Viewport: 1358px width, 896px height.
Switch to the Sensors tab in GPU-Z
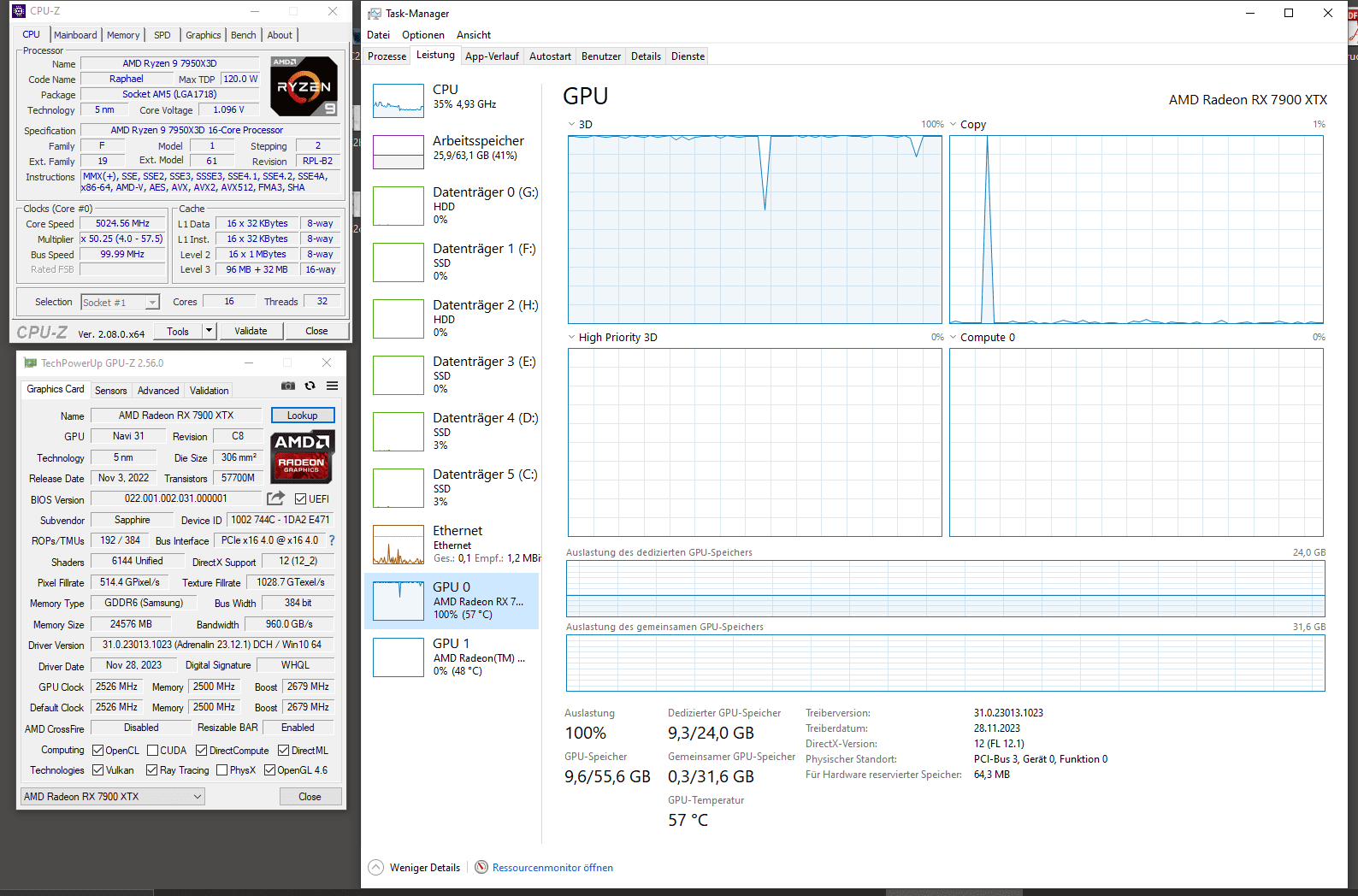[x=111, y=391]
